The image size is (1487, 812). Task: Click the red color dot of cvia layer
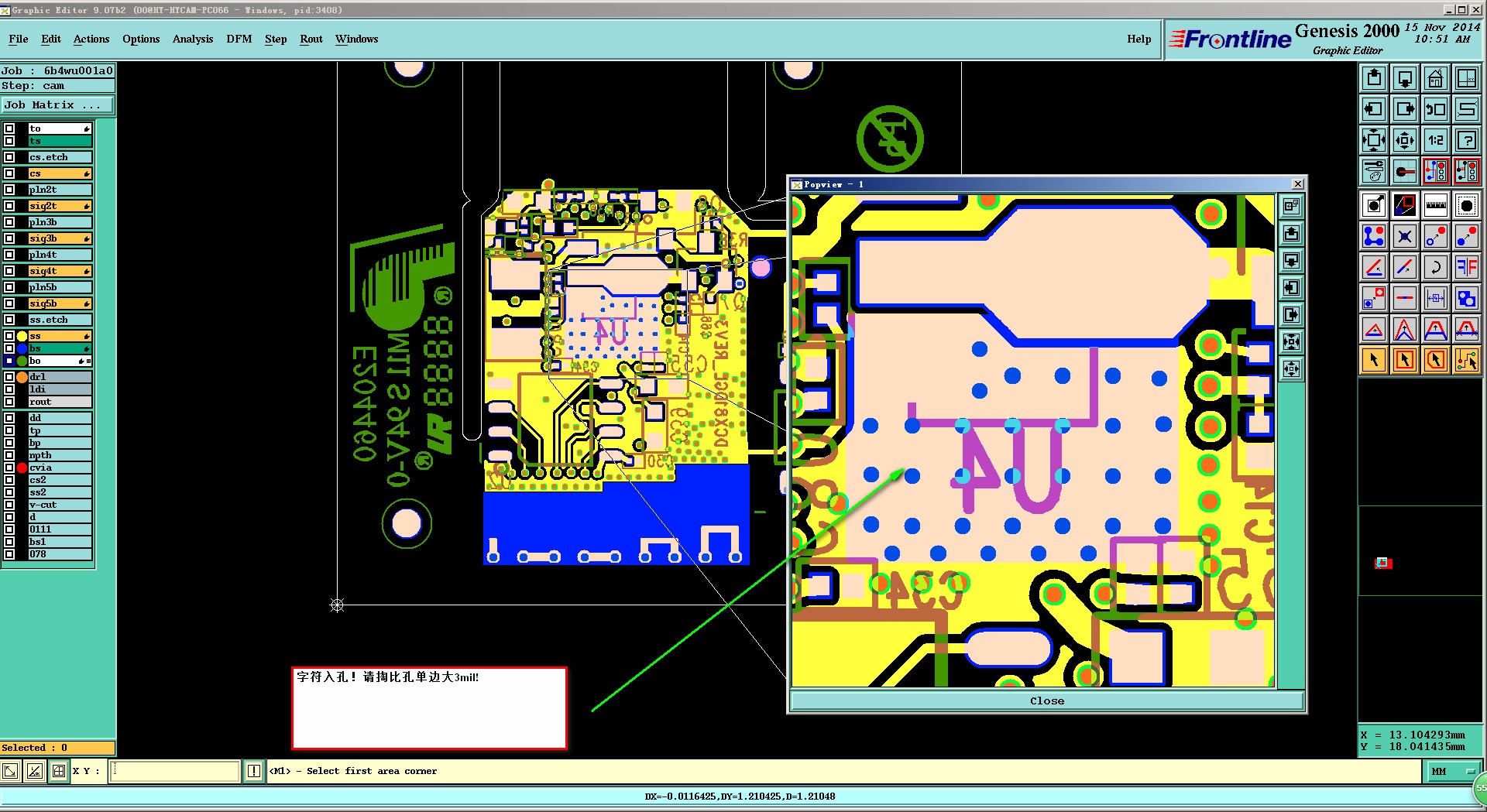22,468
